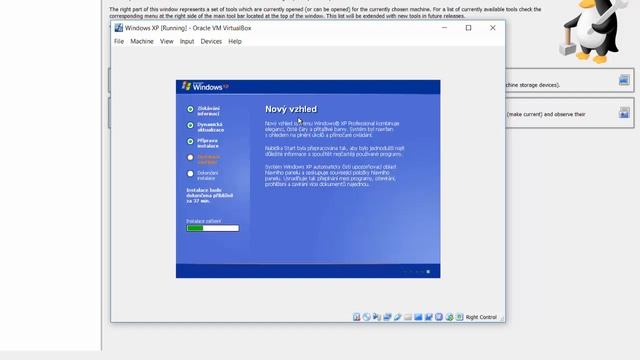This screenshot has width=640, height=360.
Task: Click the green installation progress bar
Action: (213, 228)
